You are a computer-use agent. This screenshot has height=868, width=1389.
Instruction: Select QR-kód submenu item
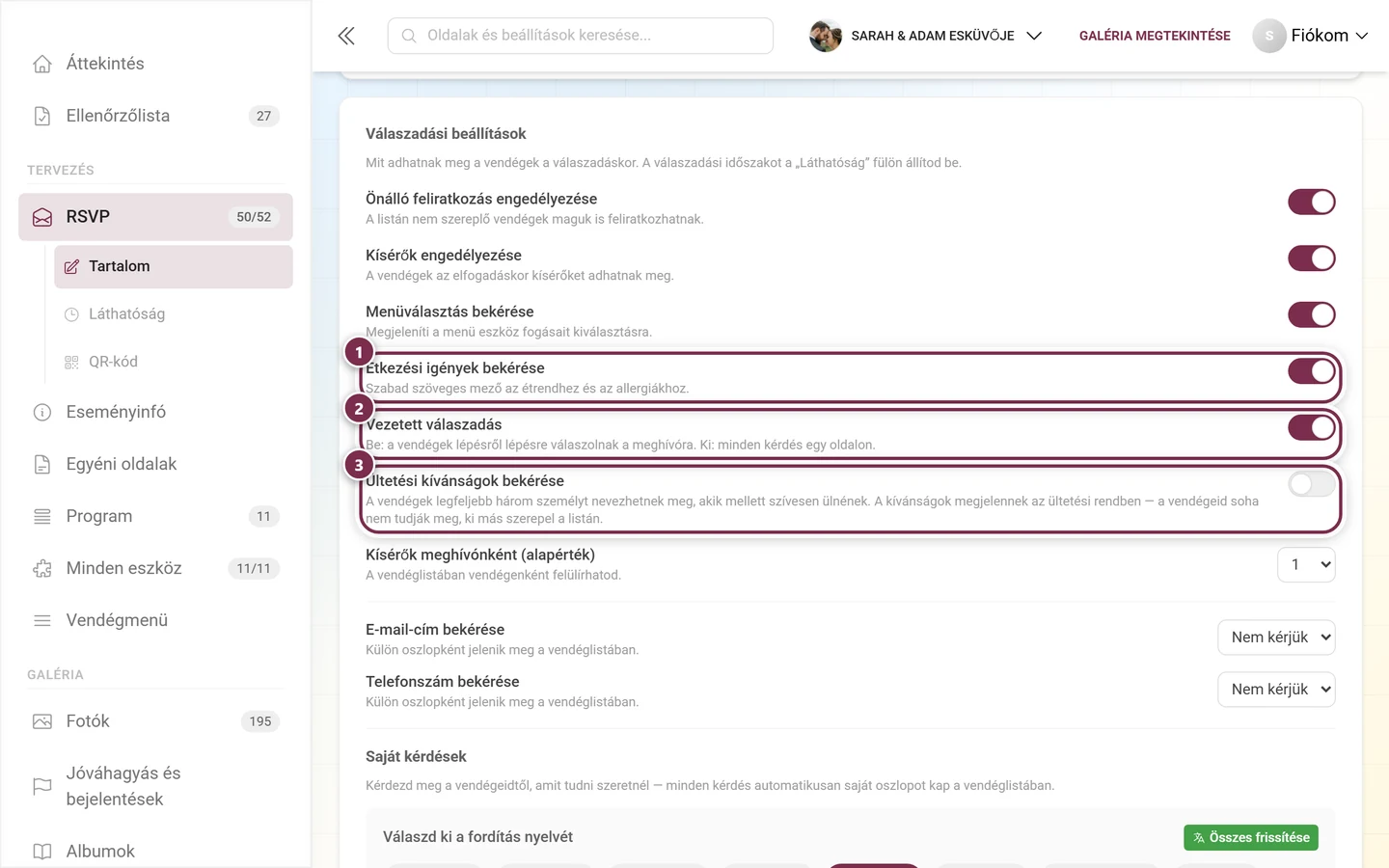pos(174,362)
